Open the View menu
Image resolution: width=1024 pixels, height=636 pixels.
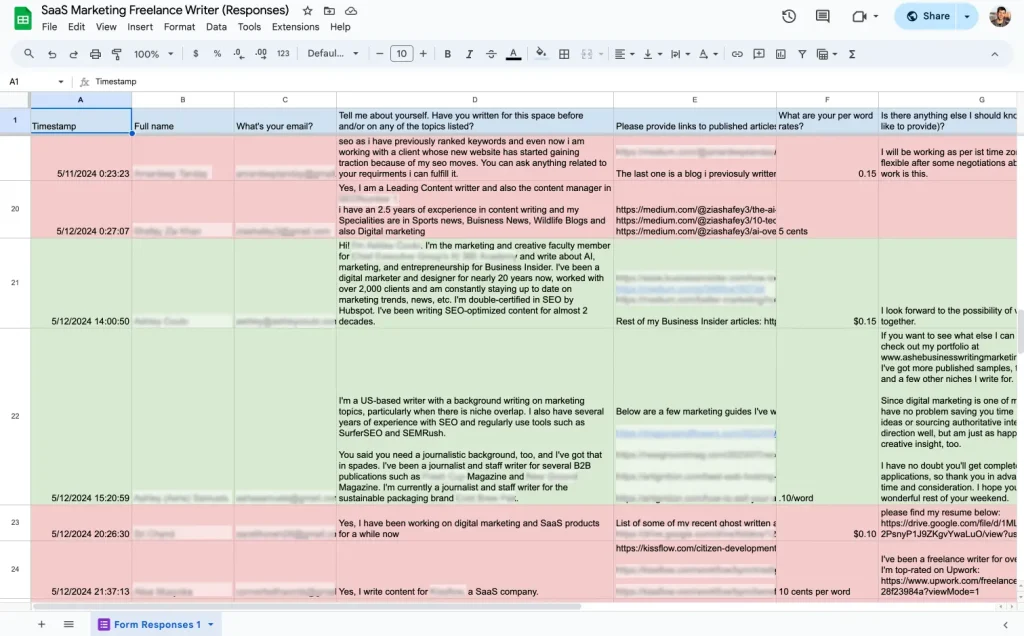pyautogui.click(x=106, y=27)
